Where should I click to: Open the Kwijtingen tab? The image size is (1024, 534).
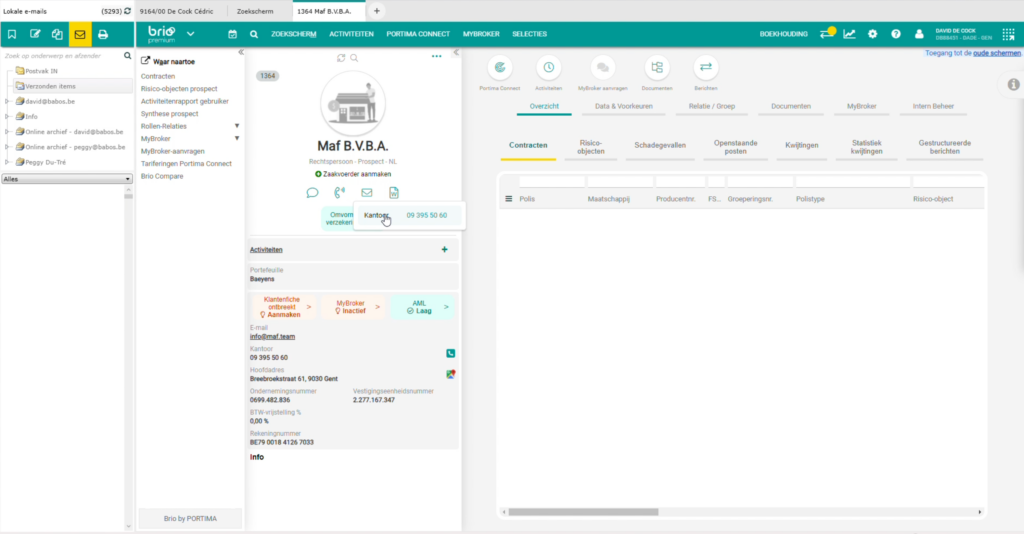point(801,146)
